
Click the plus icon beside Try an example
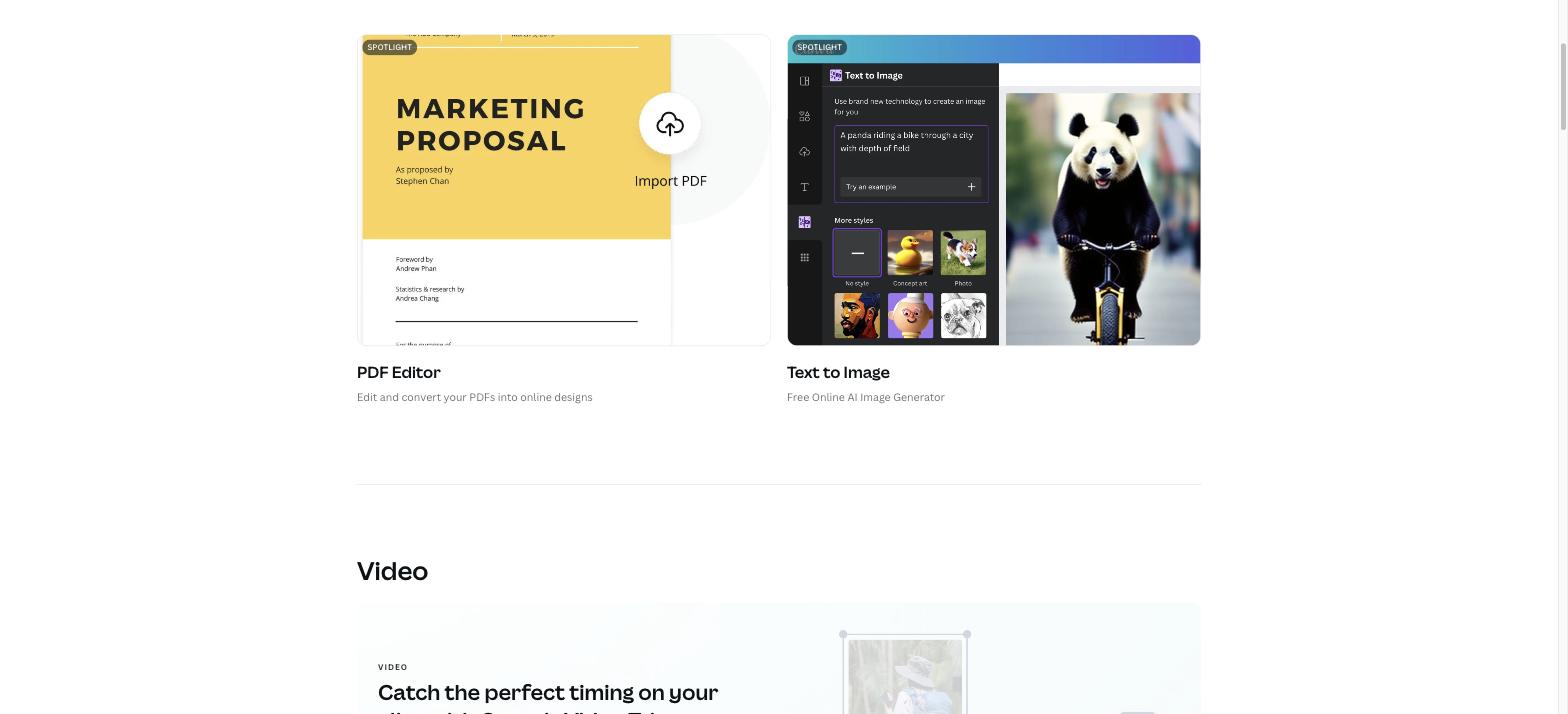click(x=971, y=187)
